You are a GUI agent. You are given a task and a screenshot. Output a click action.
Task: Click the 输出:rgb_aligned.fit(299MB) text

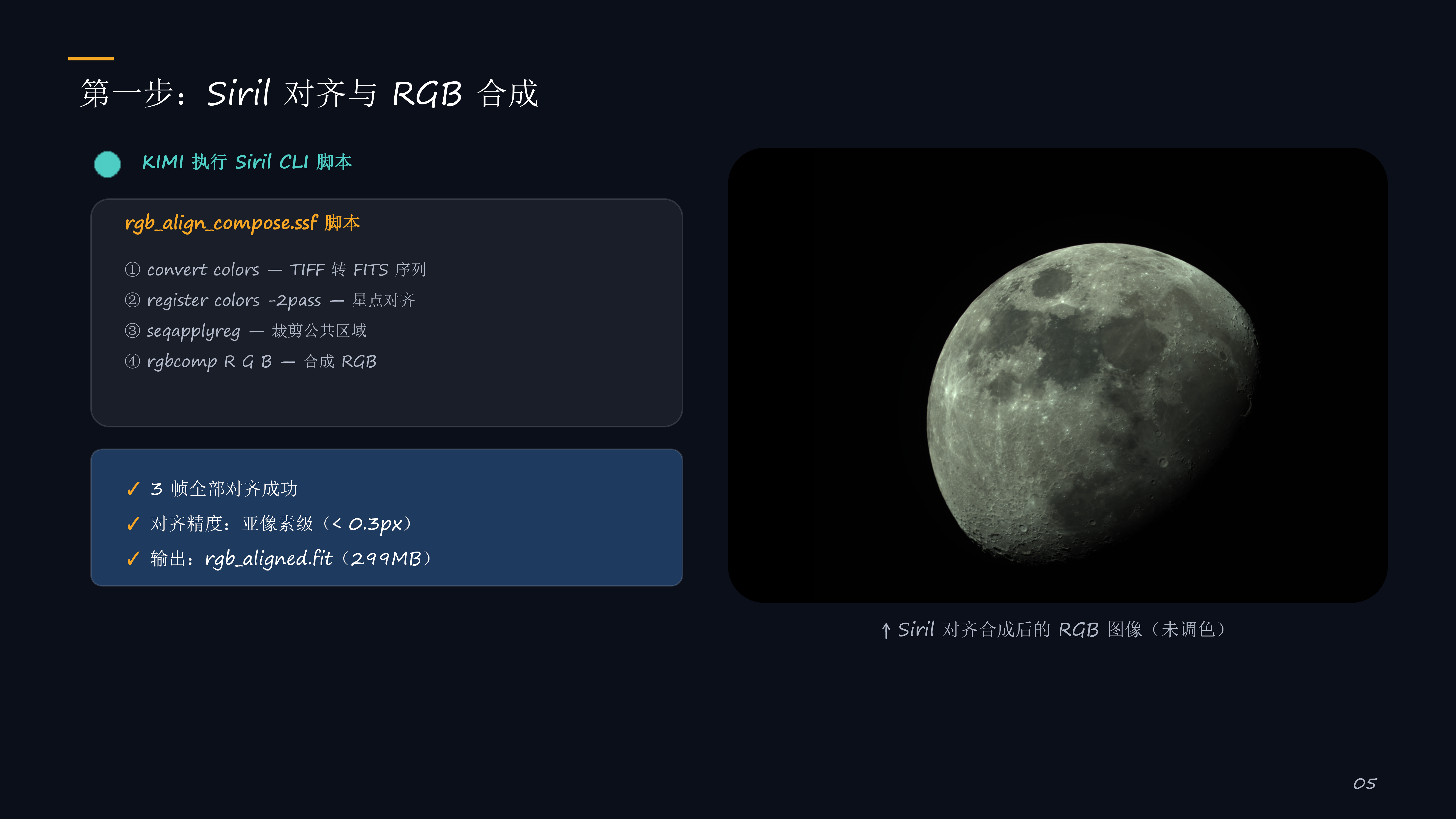[x=292, y=559]
